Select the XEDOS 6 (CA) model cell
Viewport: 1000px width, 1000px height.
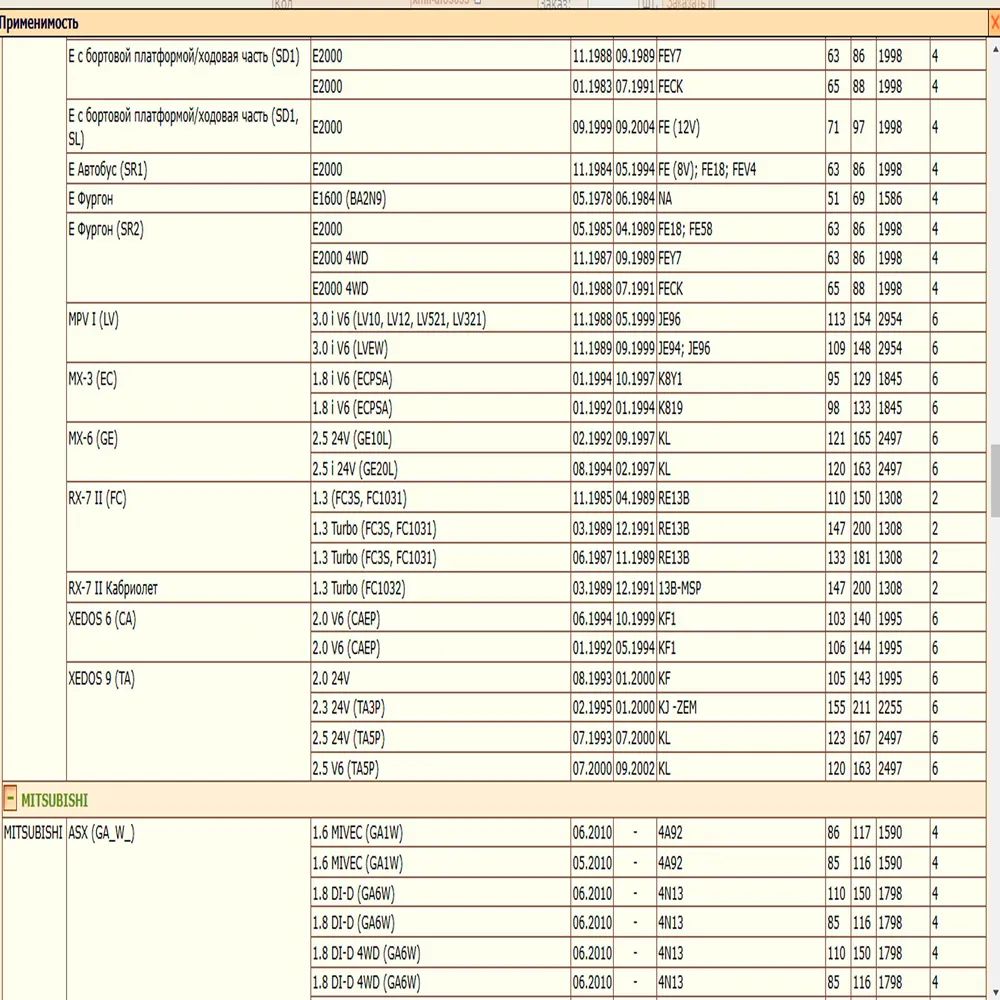tap(102, 618)
